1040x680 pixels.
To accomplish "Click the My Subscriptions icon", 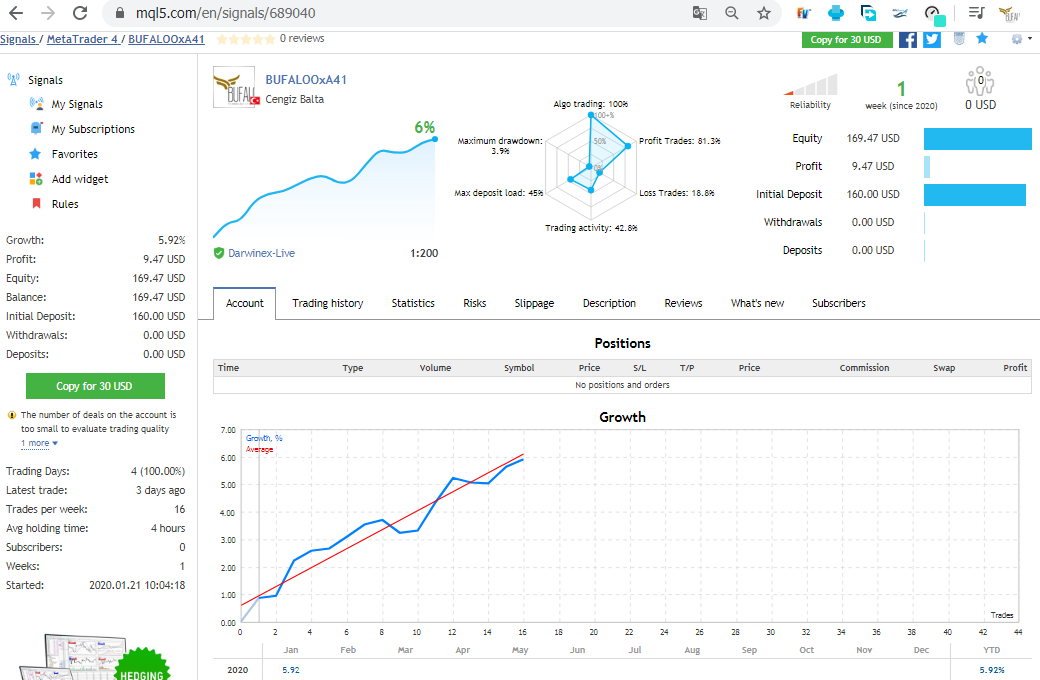I will pos(36,128).
